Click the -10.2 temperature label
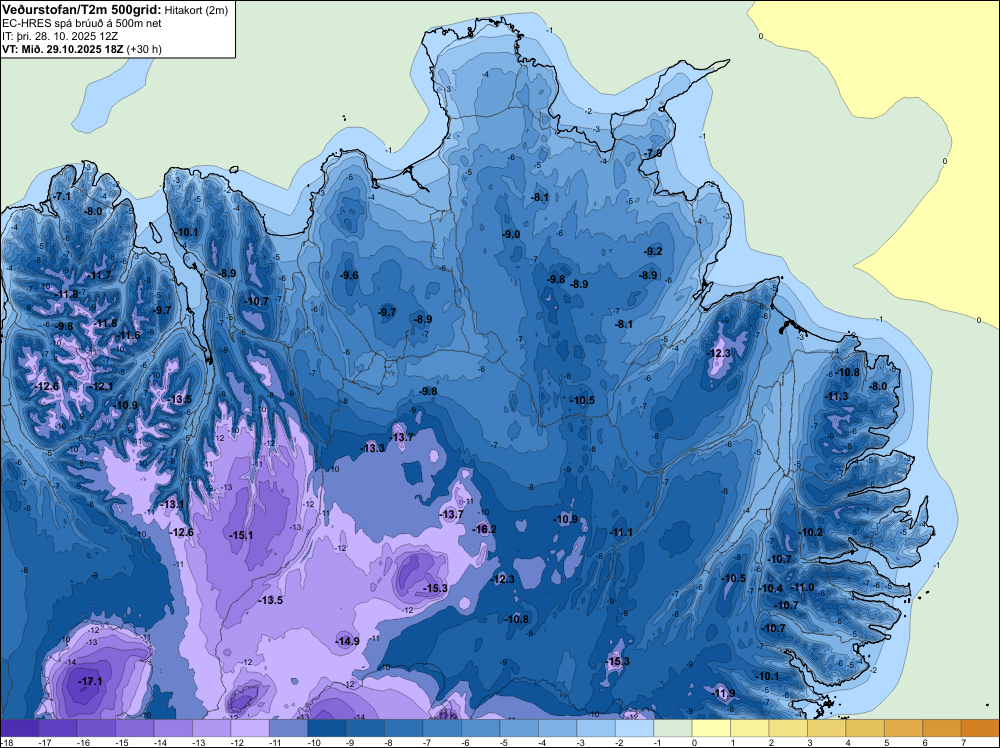This screenshot has width=1000, height=748. coord(811,532)
